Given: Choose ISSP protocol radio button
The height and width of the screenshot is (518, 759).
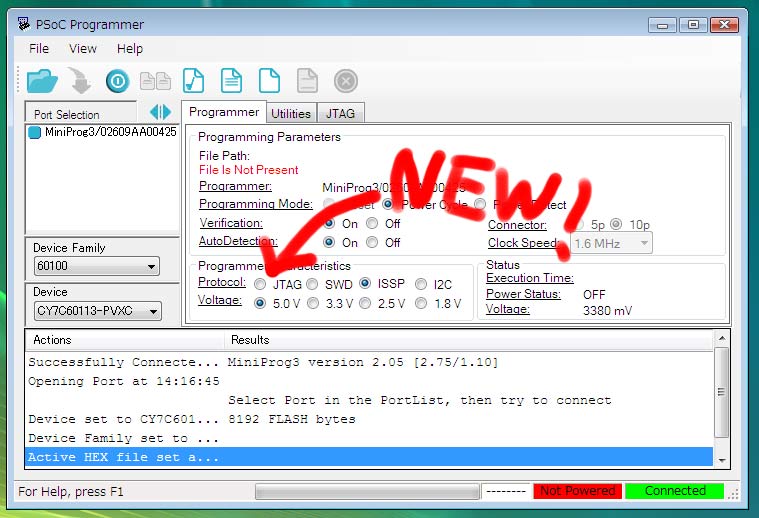Looking at the screenshot, I should [x=365, y=283].
